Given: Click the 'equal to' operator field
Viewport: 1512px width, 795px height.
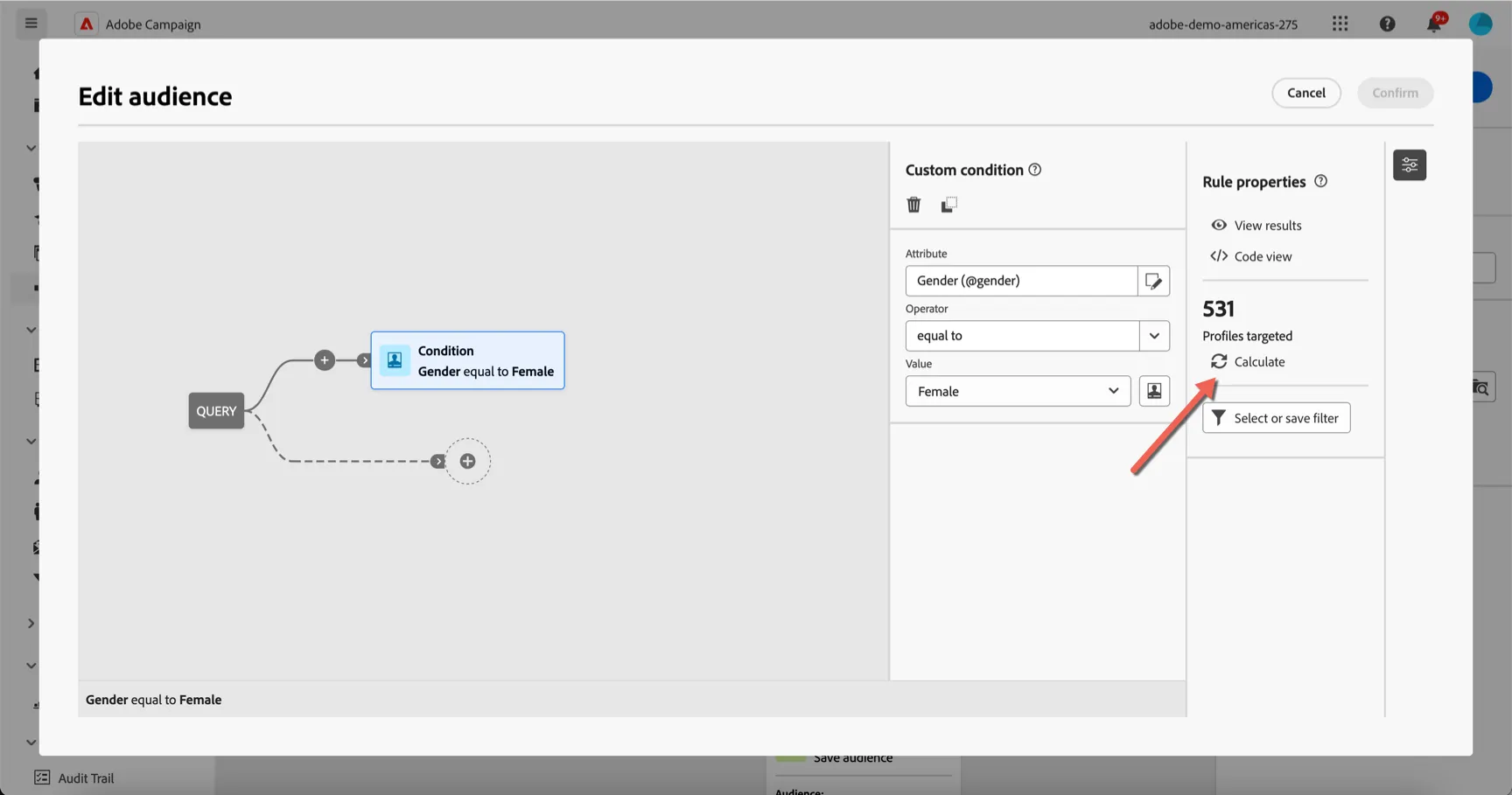Looking at the screenshot, I should (x=1022, y=336).
